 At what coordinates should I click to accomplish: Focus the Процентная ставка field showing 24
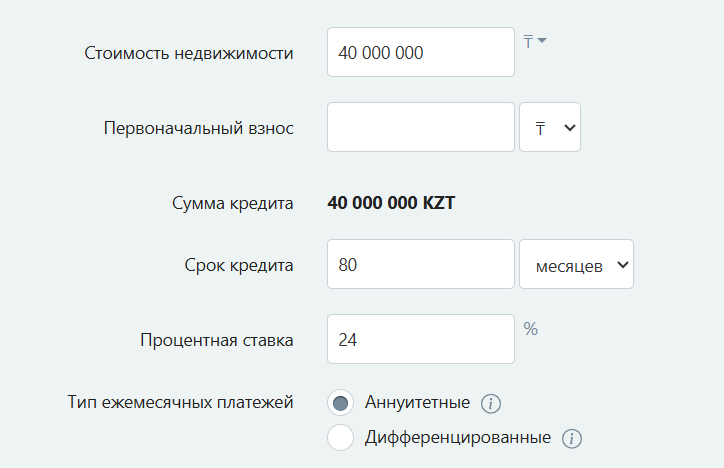[420, 340]
